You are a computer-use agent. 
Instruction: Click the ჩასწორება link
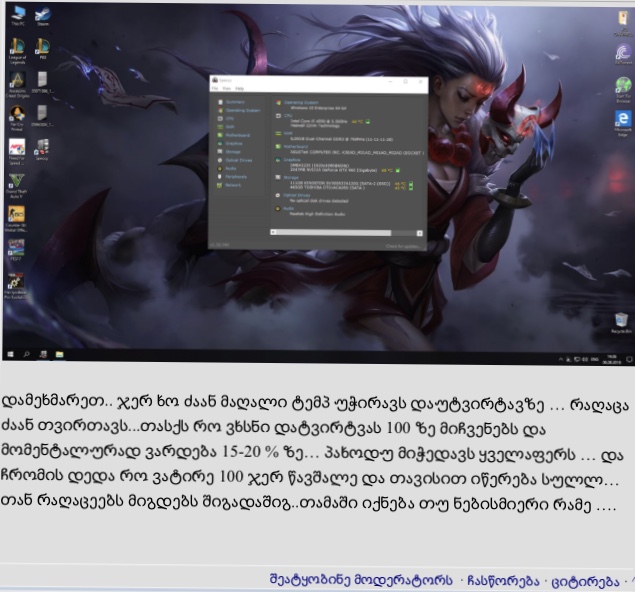point(503,581)
